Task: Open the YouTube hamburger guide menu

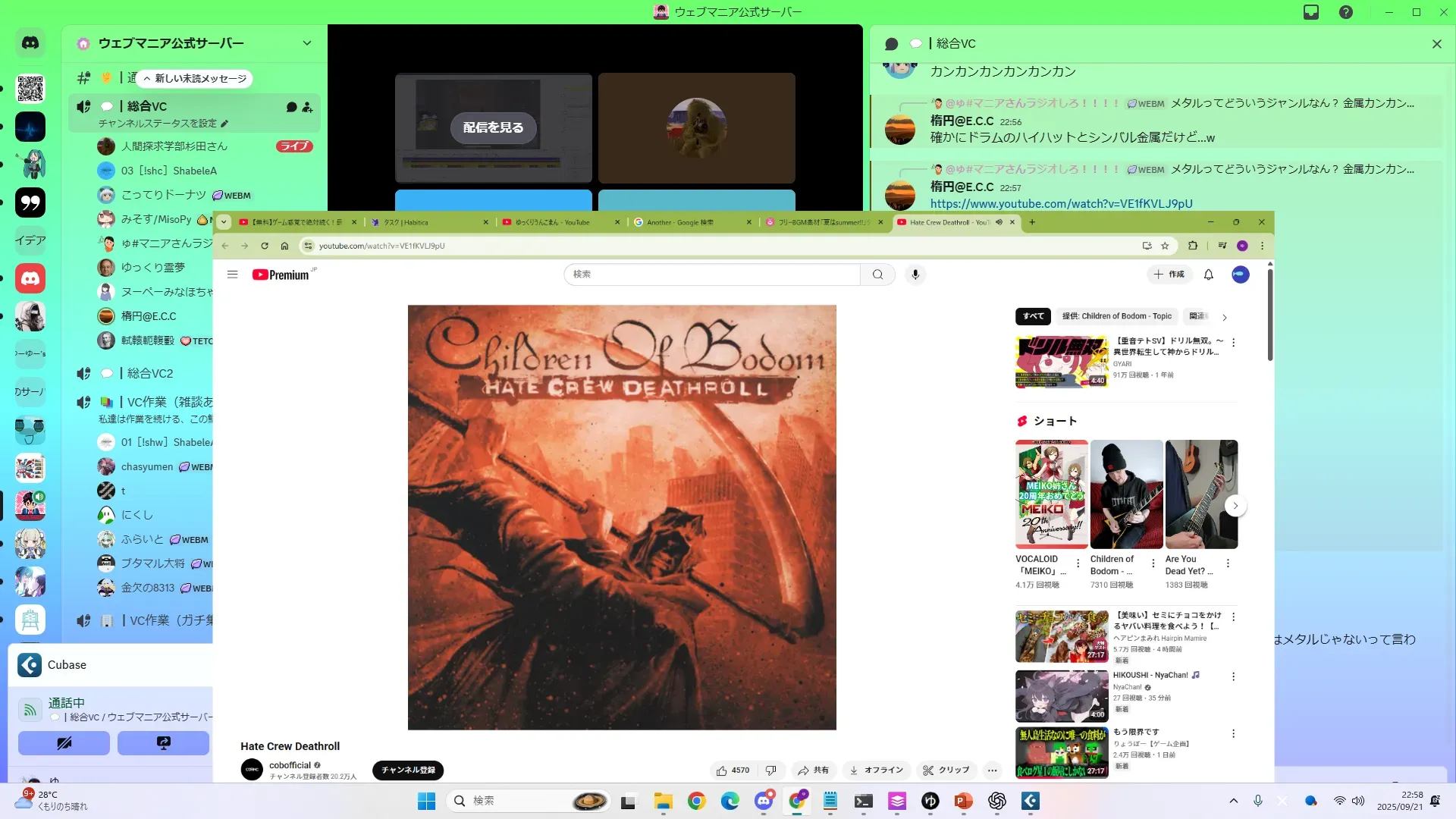Action: click(233, 275)
